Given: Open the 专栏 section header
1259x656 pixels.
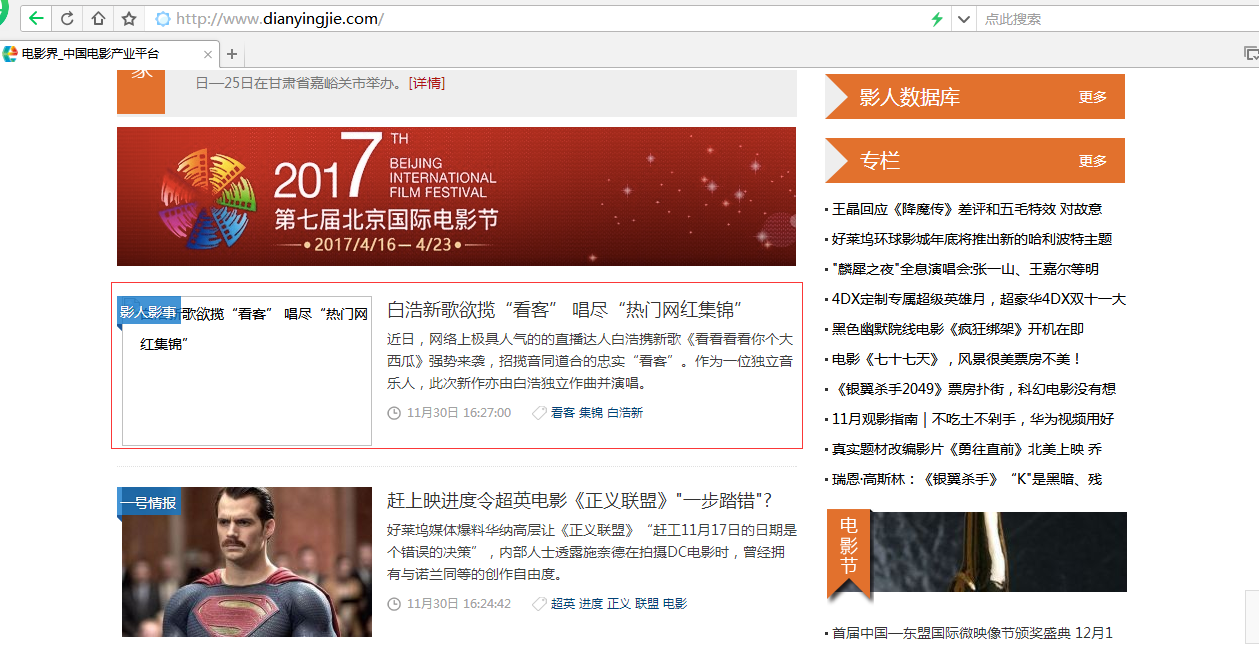Looking at the screenshot, I should click(879, 160).
